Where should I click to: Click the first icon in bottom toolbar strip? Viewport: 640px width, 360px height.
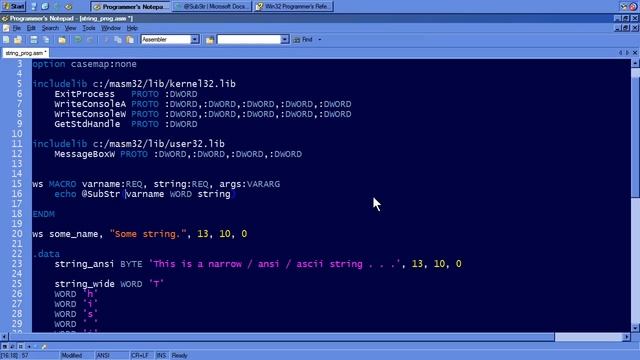4,347
